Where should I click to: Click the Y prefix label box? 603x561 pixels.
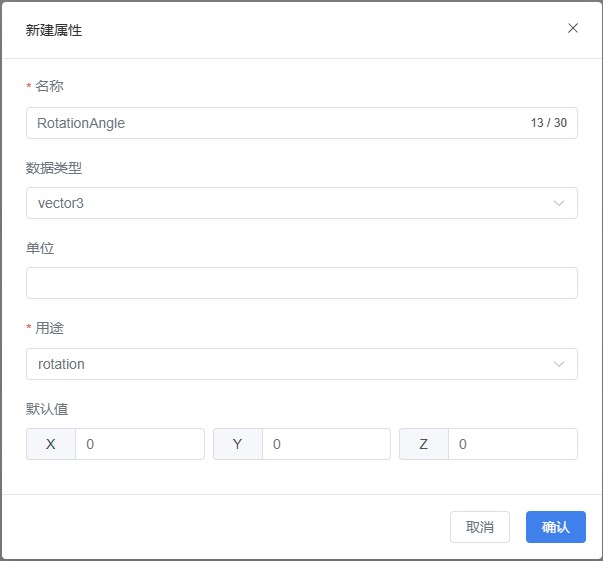(238, 444)
